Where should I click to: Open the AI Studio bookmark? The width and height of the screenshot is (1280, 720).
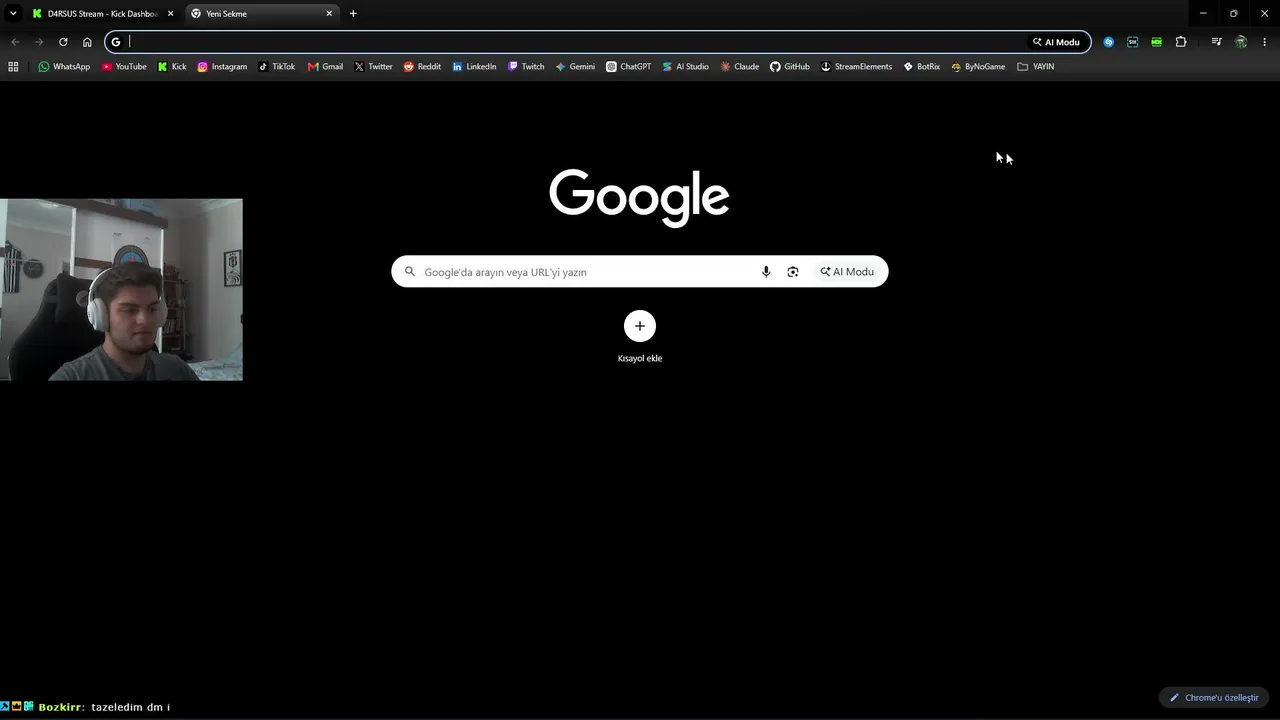click(685, 67)
